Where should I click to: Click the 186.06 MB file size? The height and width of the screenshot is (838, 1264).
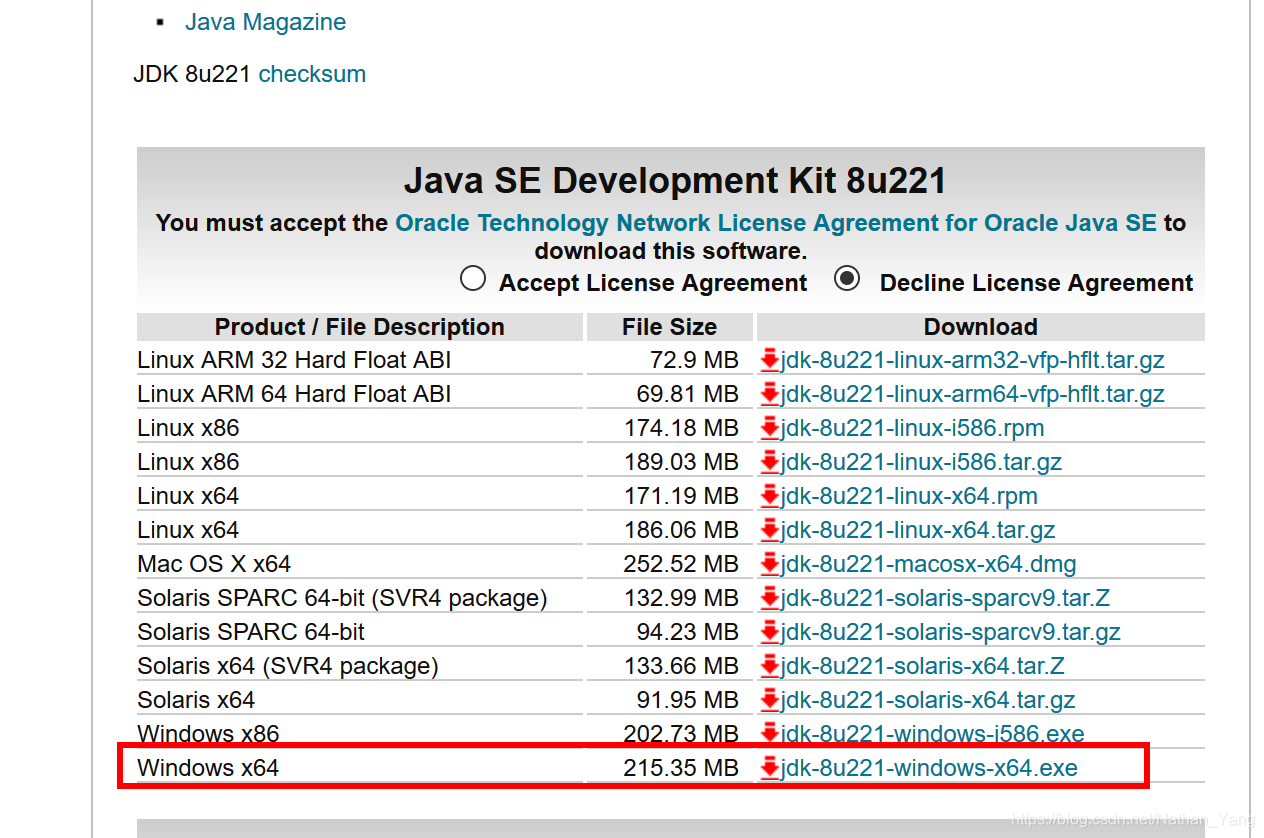coord(682,530)
